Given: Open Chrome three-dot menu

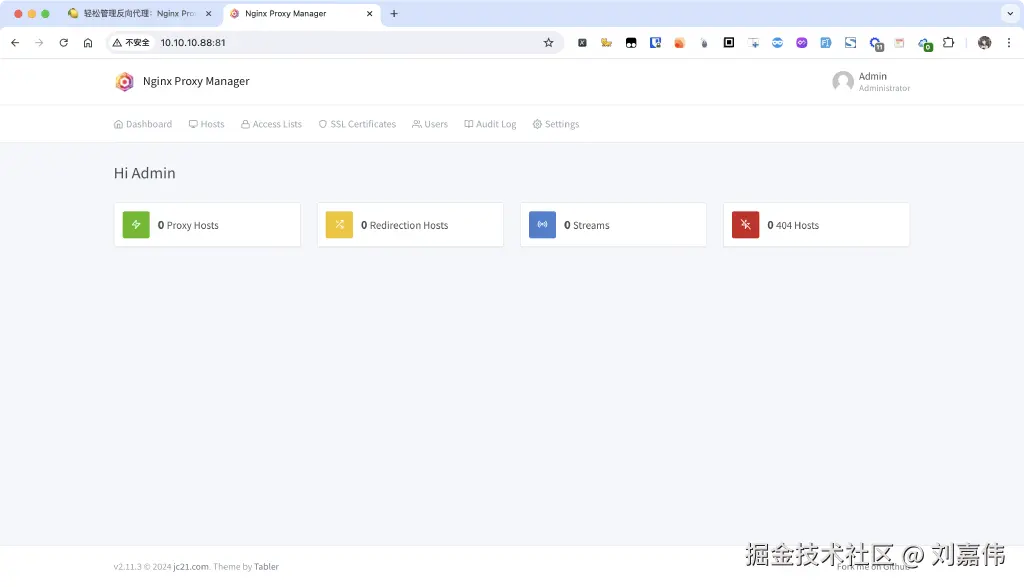Looking at the screenshot, I should click(1008, 42).
